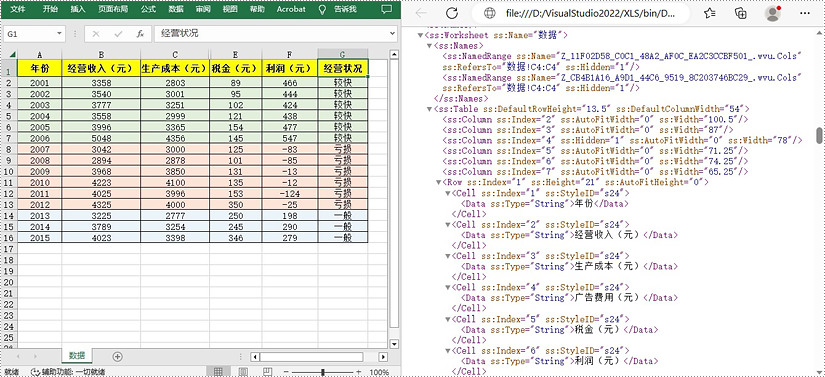Open the browser three-dot settings menu

(804, 13)
